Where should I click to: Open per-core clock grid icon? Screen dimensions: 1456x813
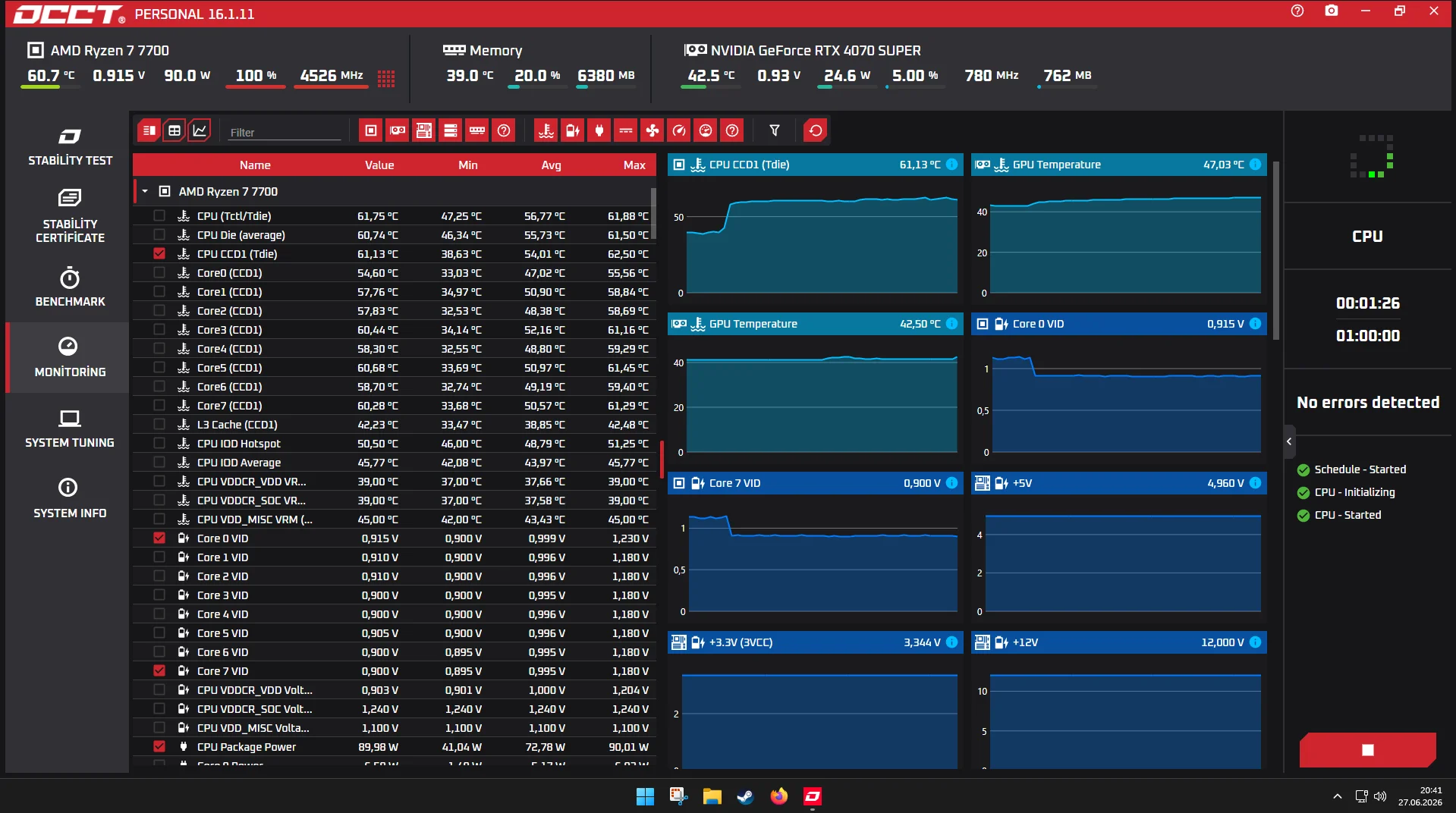tap(386, 78)
